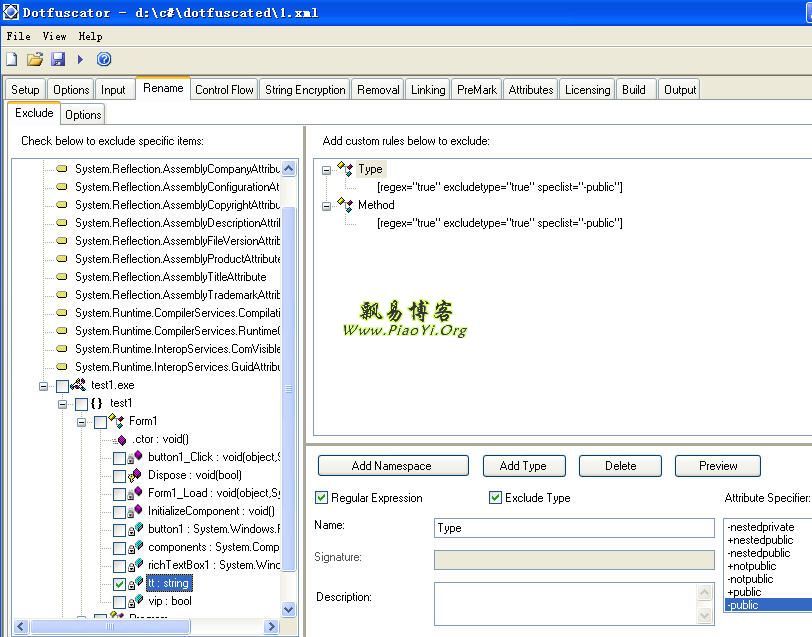Select the Method rule regex entry
812x637 pixels.
coord(500,223)
